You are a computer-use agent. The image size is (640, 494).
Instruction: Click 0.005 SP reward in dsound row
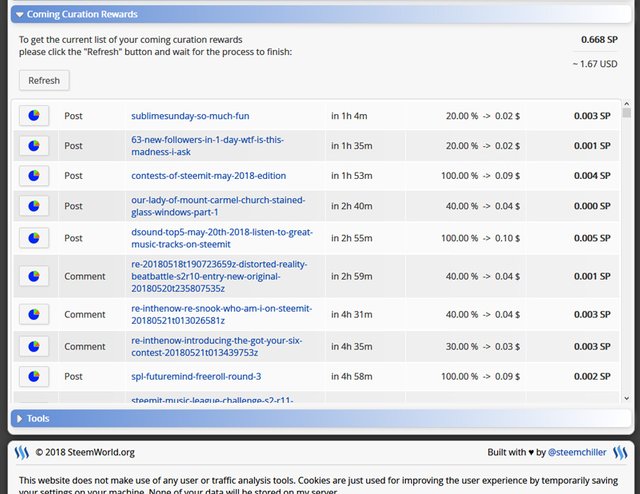pyautogui.click(x=592, y=238)
